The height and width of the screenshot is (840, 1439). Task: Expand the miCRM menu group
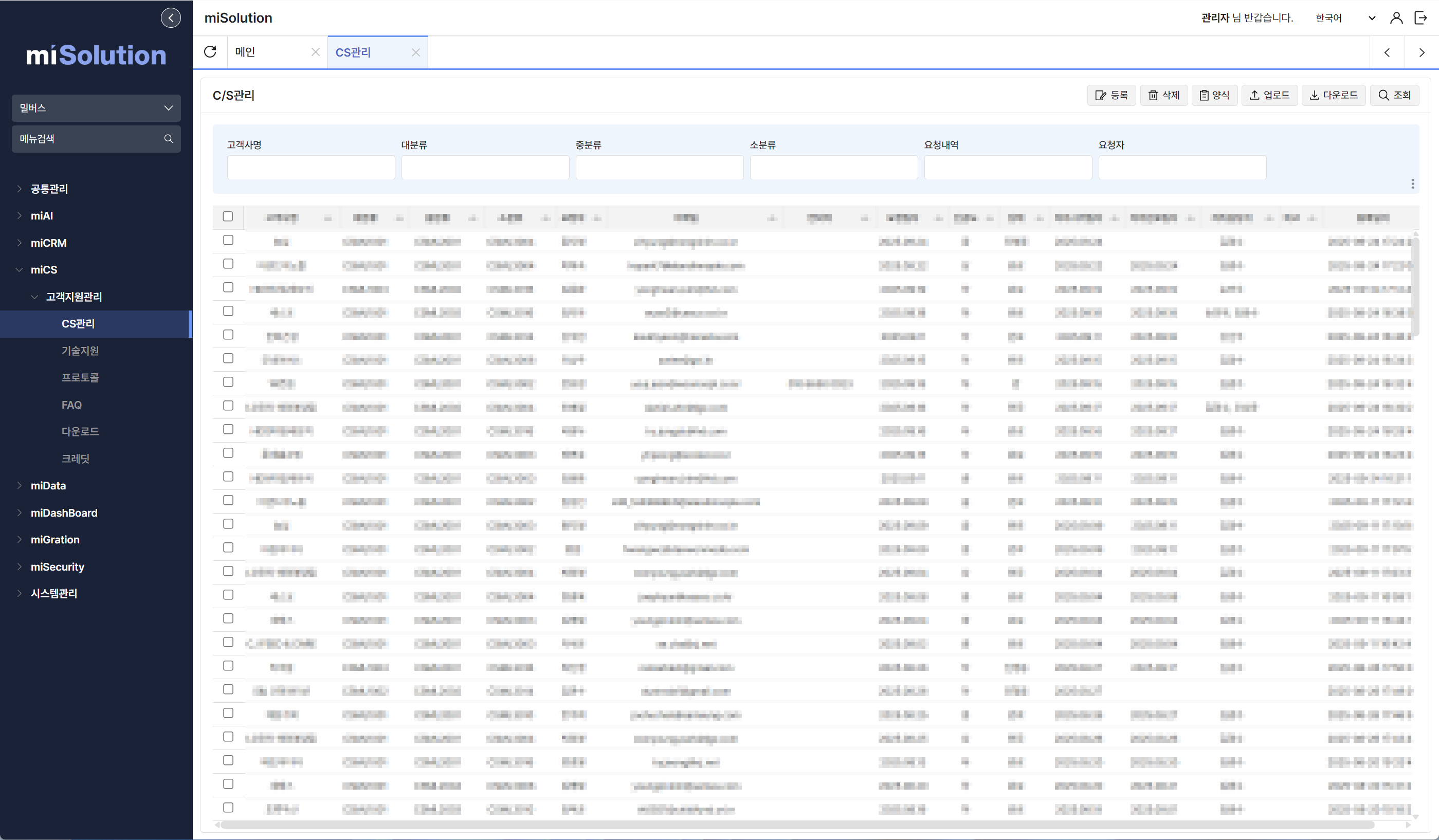click(48, 243)
